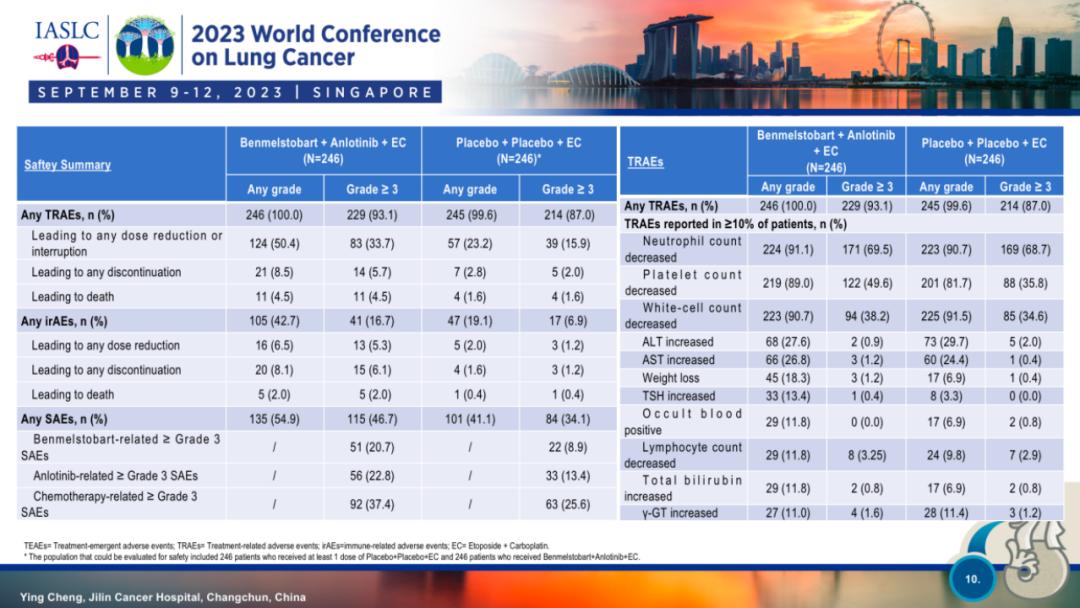This screenshot has width=1080, height=608.
Task: Click the Placebo + Placebo + EC (N=246)* header
Action: (x=518, y=150)
